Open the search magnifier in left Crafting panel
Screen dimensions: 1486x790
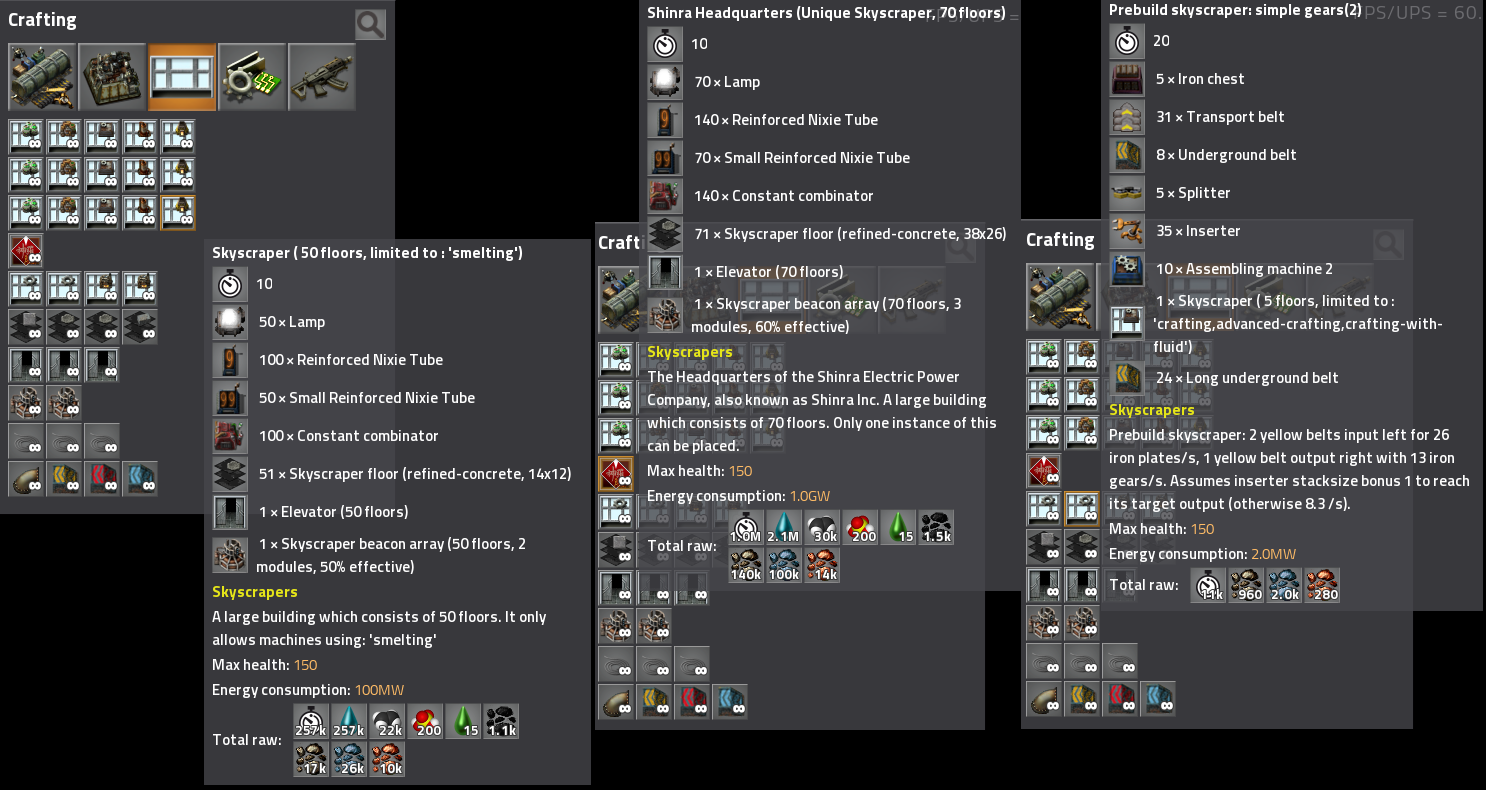coord(371,25)
